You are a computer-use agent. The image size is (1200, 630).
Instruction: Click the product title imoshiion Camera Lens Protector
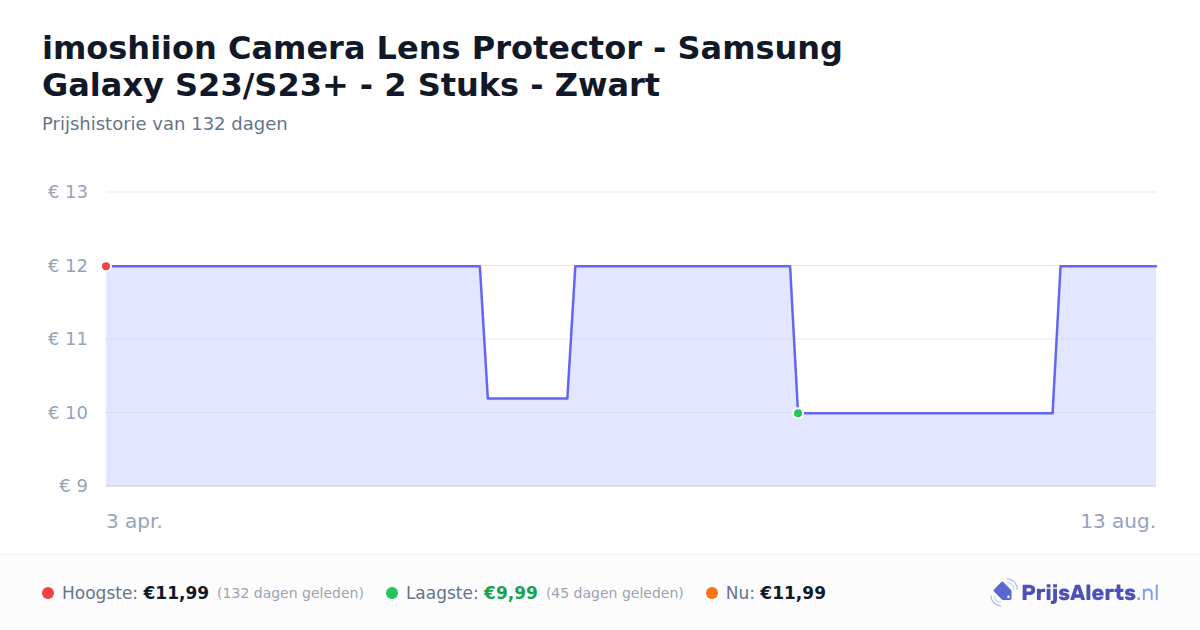tap(442, 66)
